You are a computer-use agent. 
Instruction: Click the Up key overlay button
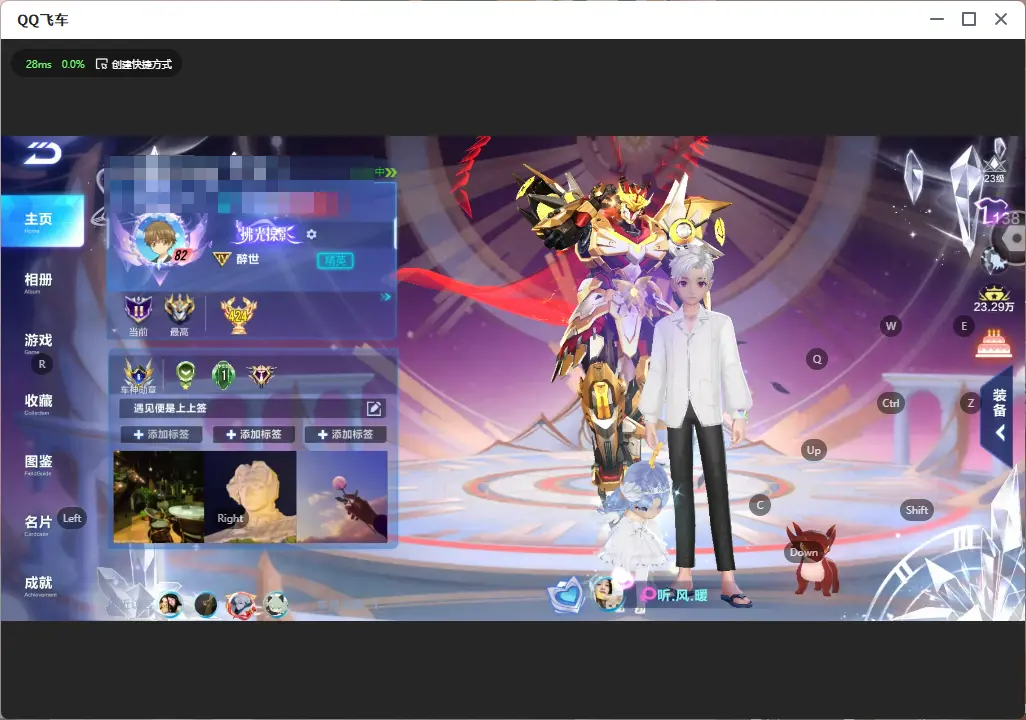[x=813, y=450]
